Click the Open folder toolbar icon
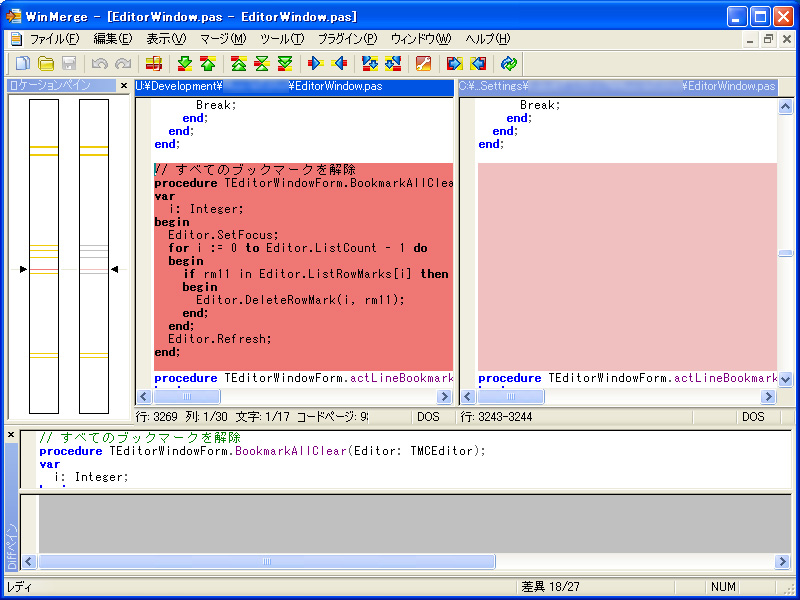The image size is (800, 600). [46, 63]
